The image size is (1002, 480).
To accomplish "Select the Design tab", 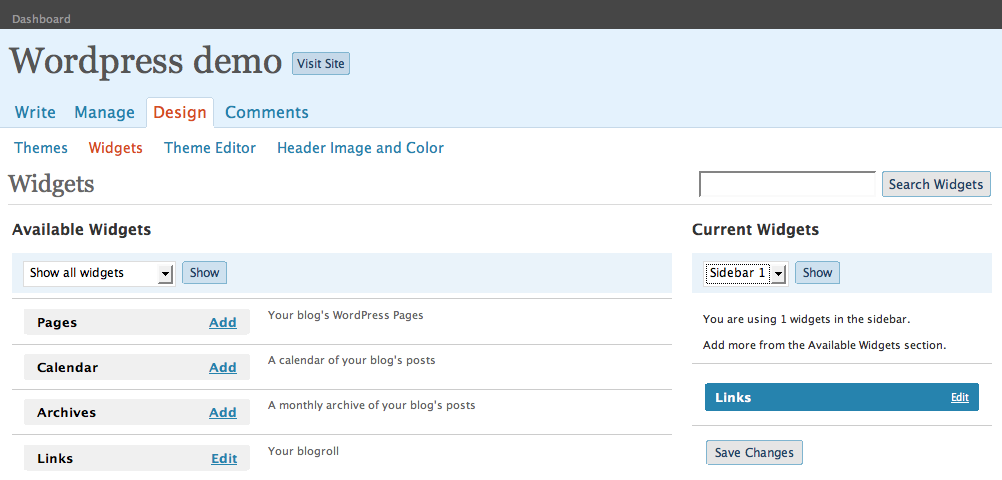I will [180, 112].
